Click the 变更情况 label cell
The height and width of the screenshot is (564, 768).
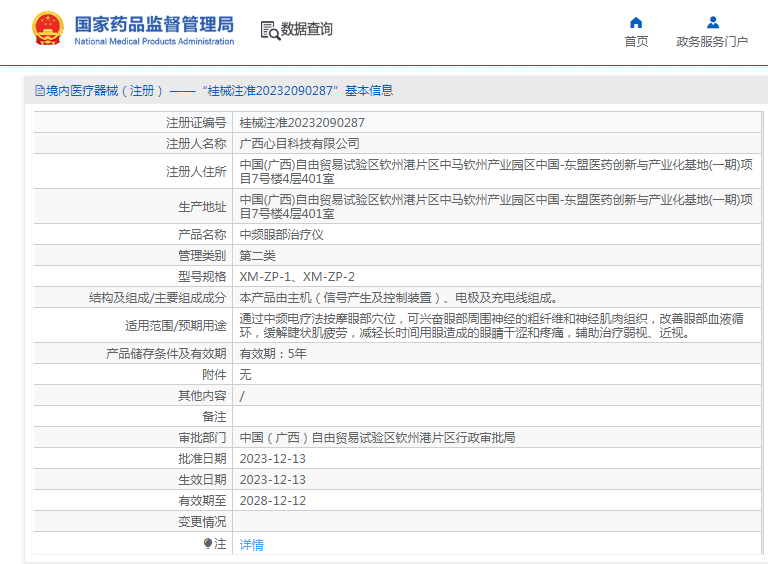coord(202,522)
